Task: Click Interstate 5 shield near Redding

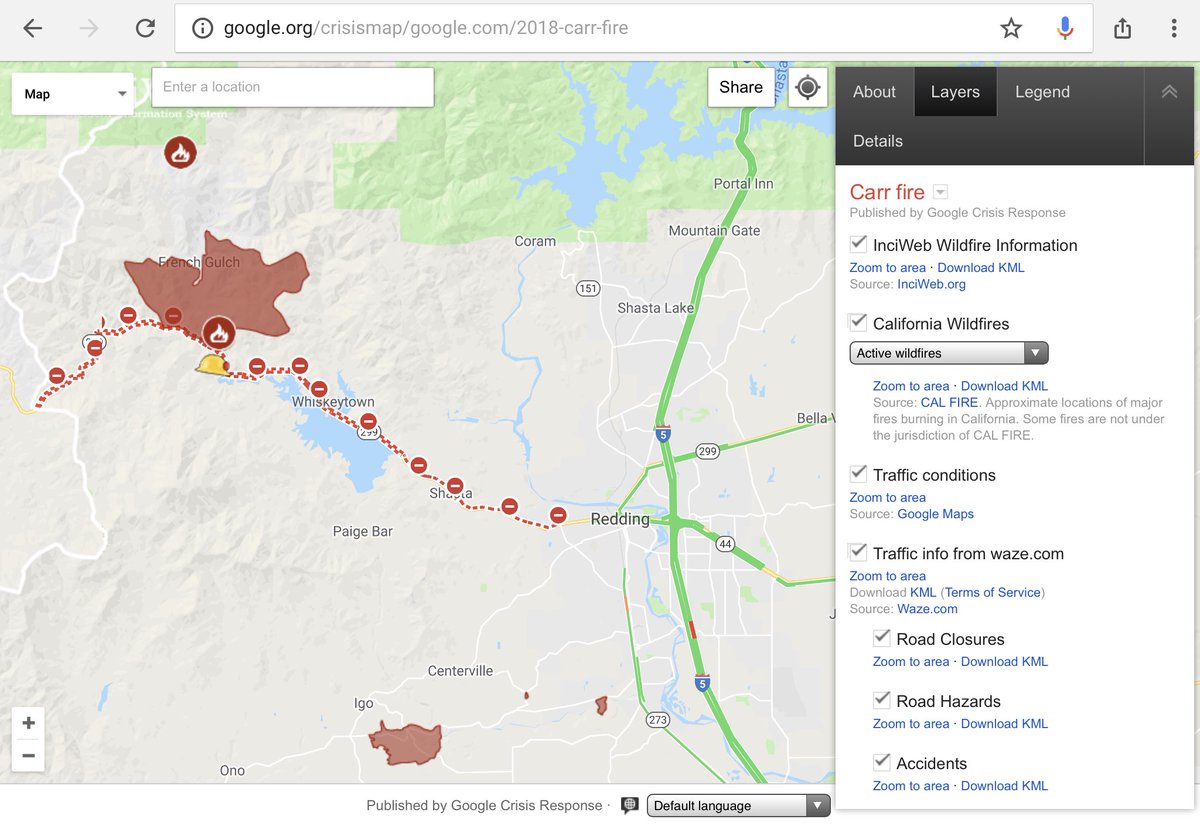Action: (x=662, y=434)
